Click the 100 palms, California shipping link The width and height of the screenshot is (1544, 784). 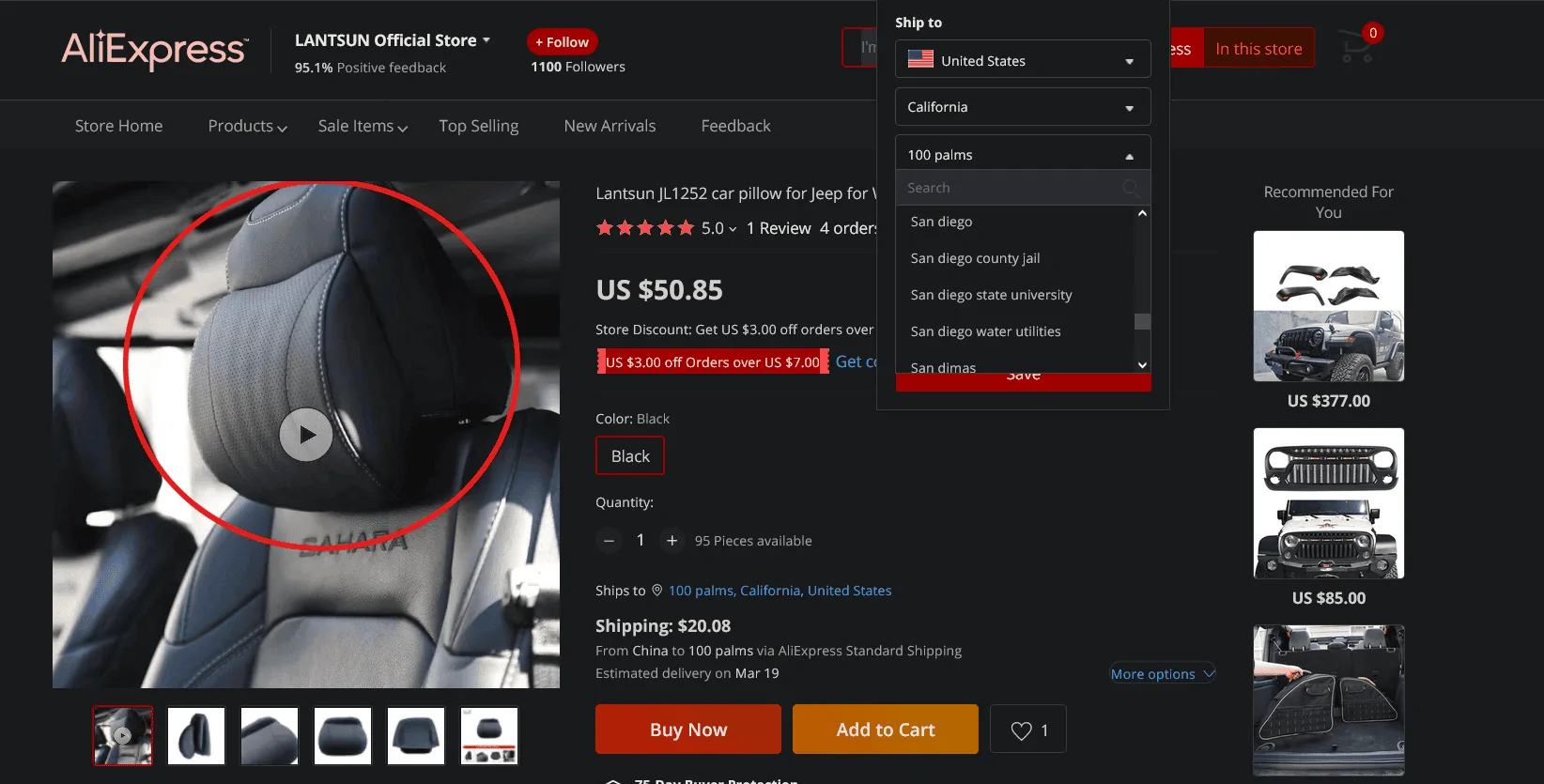click(780, 591)
